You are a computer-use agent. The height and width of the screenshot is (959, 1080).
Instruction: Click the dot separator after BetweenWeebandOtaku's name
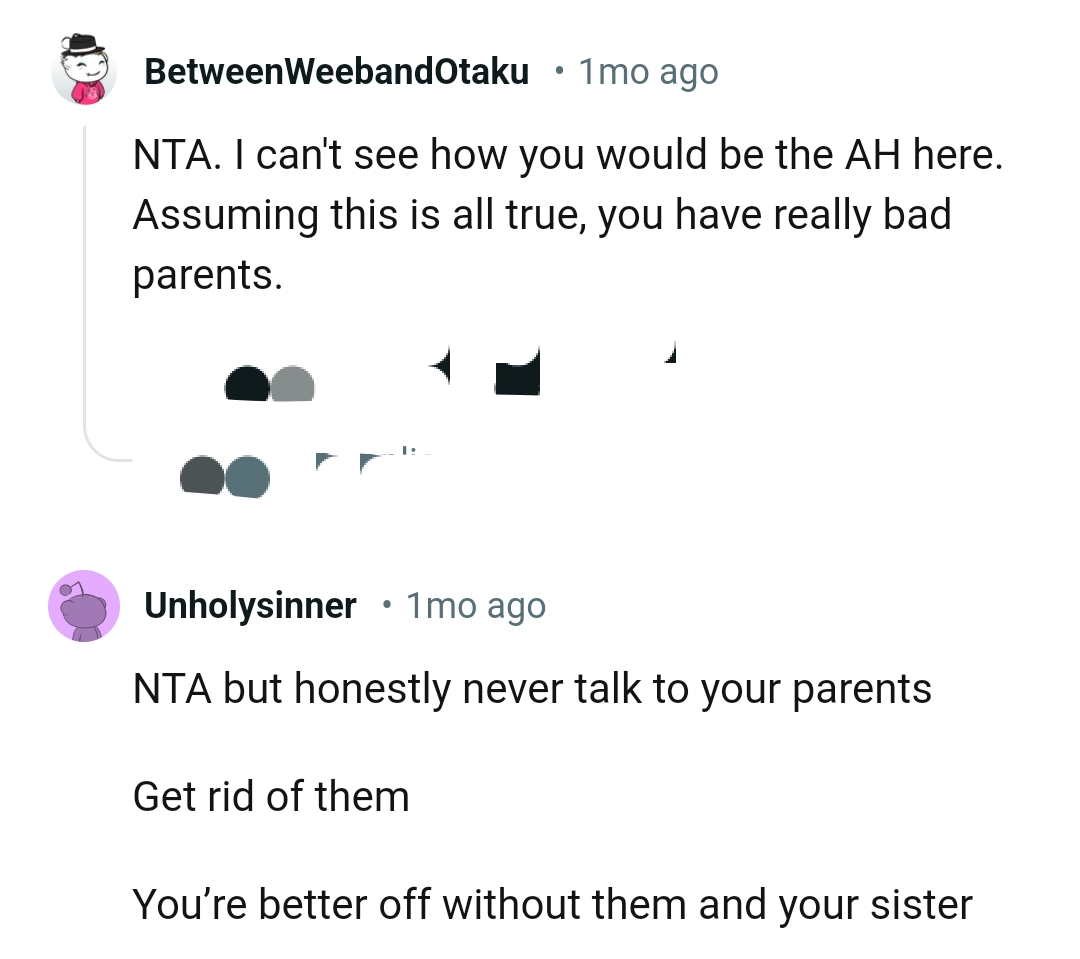tap(560, 71)
